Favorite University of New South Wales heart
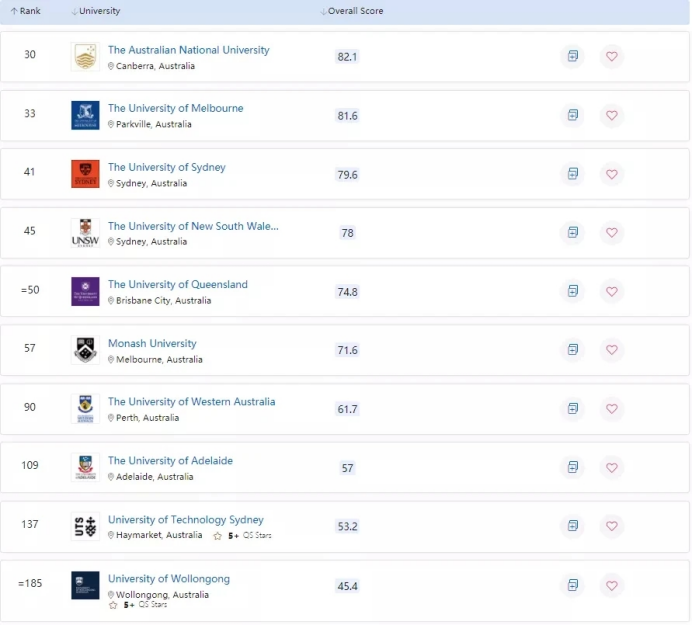 pyautogui.click(x=612, y=232)
